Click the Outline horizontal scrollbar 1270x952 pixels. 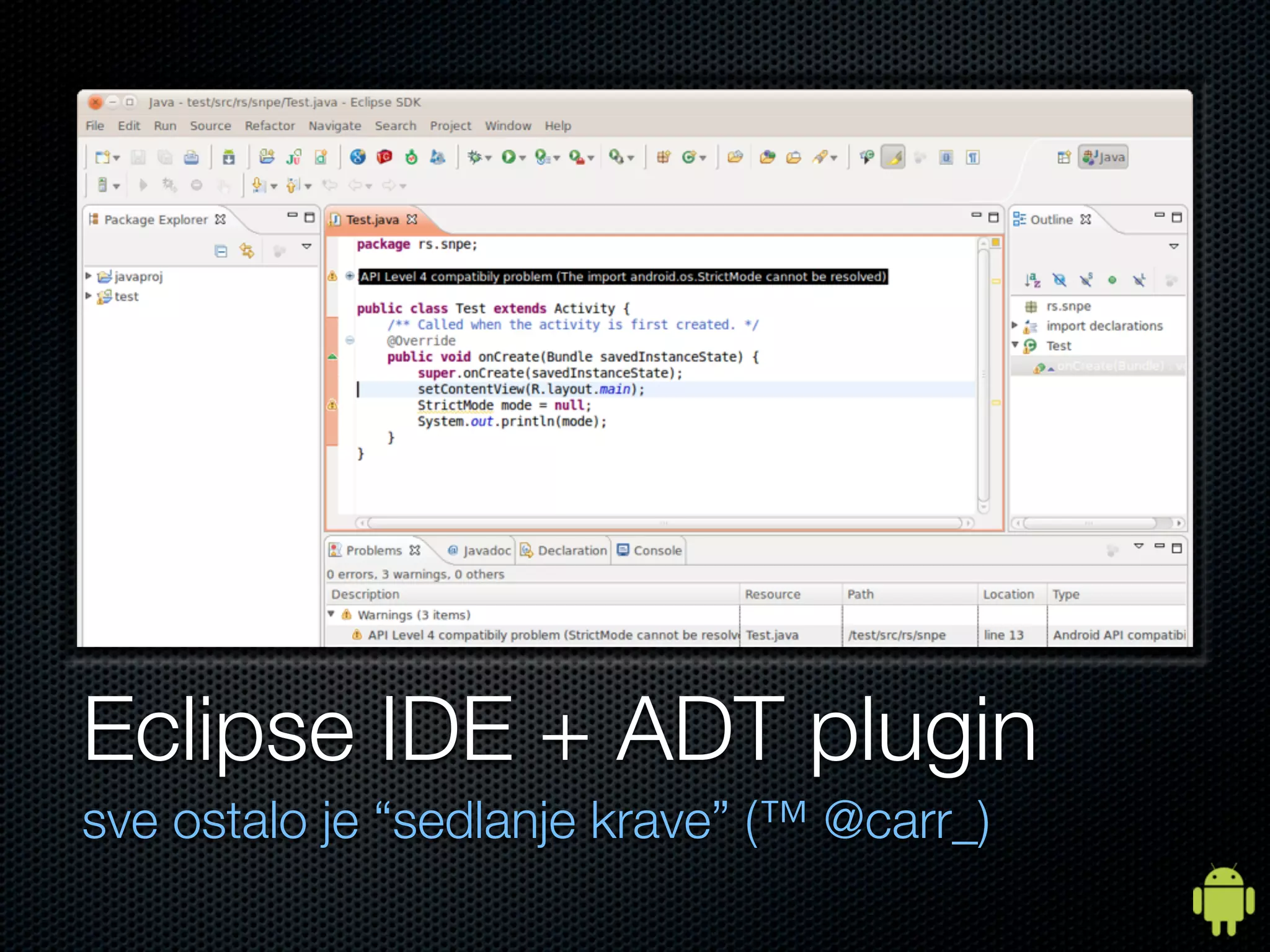click(x=1098, y=523)
